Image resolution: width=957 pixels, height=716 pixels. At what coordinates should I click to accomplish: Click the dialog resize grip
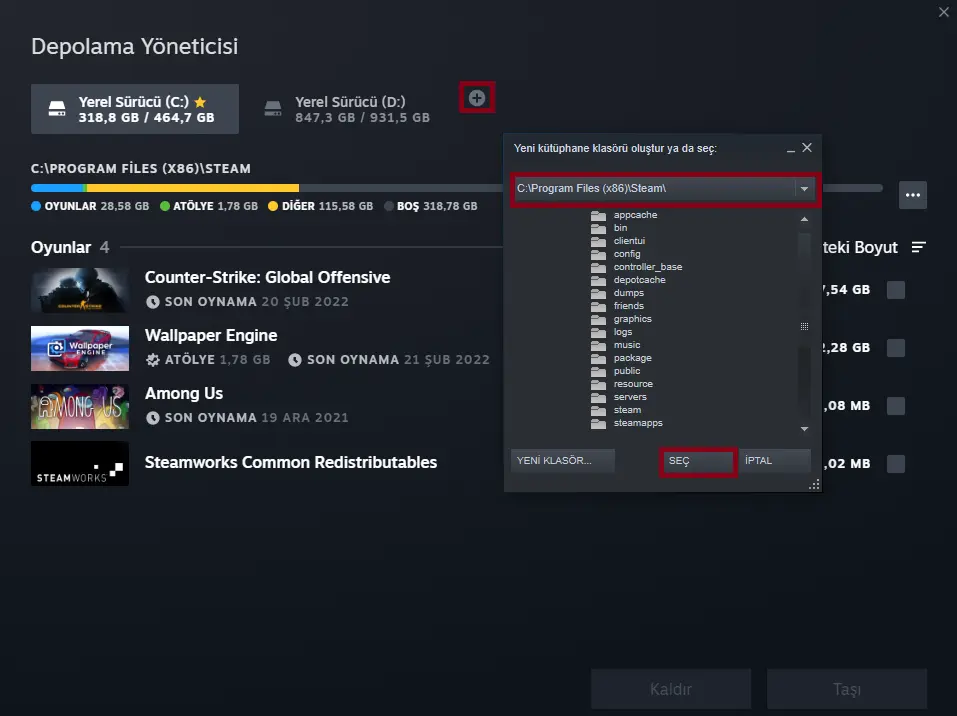814,485
